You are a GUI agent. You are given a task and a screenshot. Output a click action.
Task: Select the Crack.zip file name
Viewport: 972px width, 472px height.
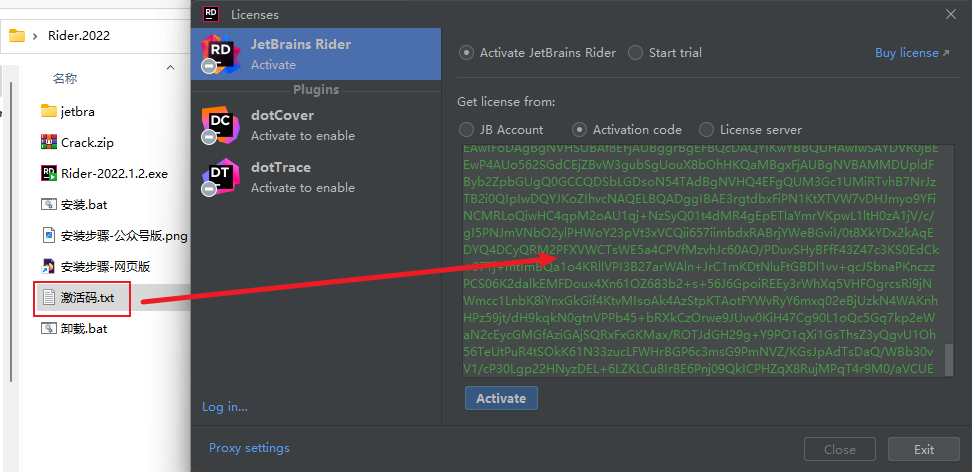[x=87, y=143]
